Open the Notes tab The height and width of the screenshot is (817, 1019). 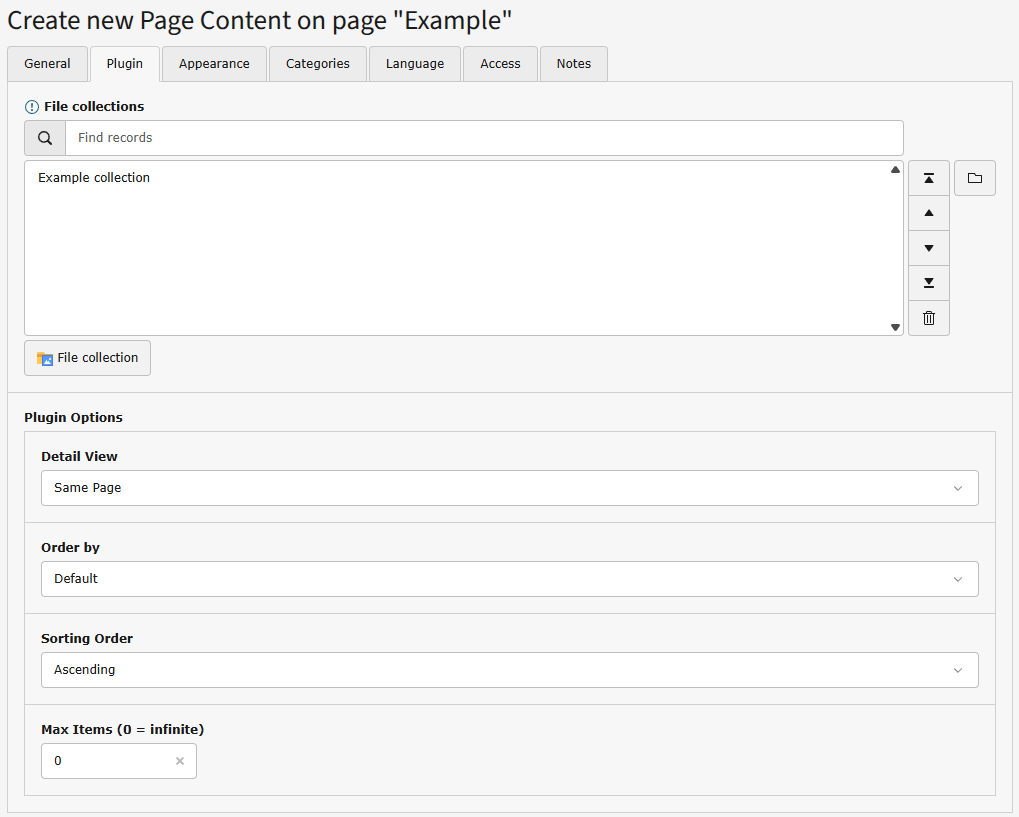tap(573, 63)
